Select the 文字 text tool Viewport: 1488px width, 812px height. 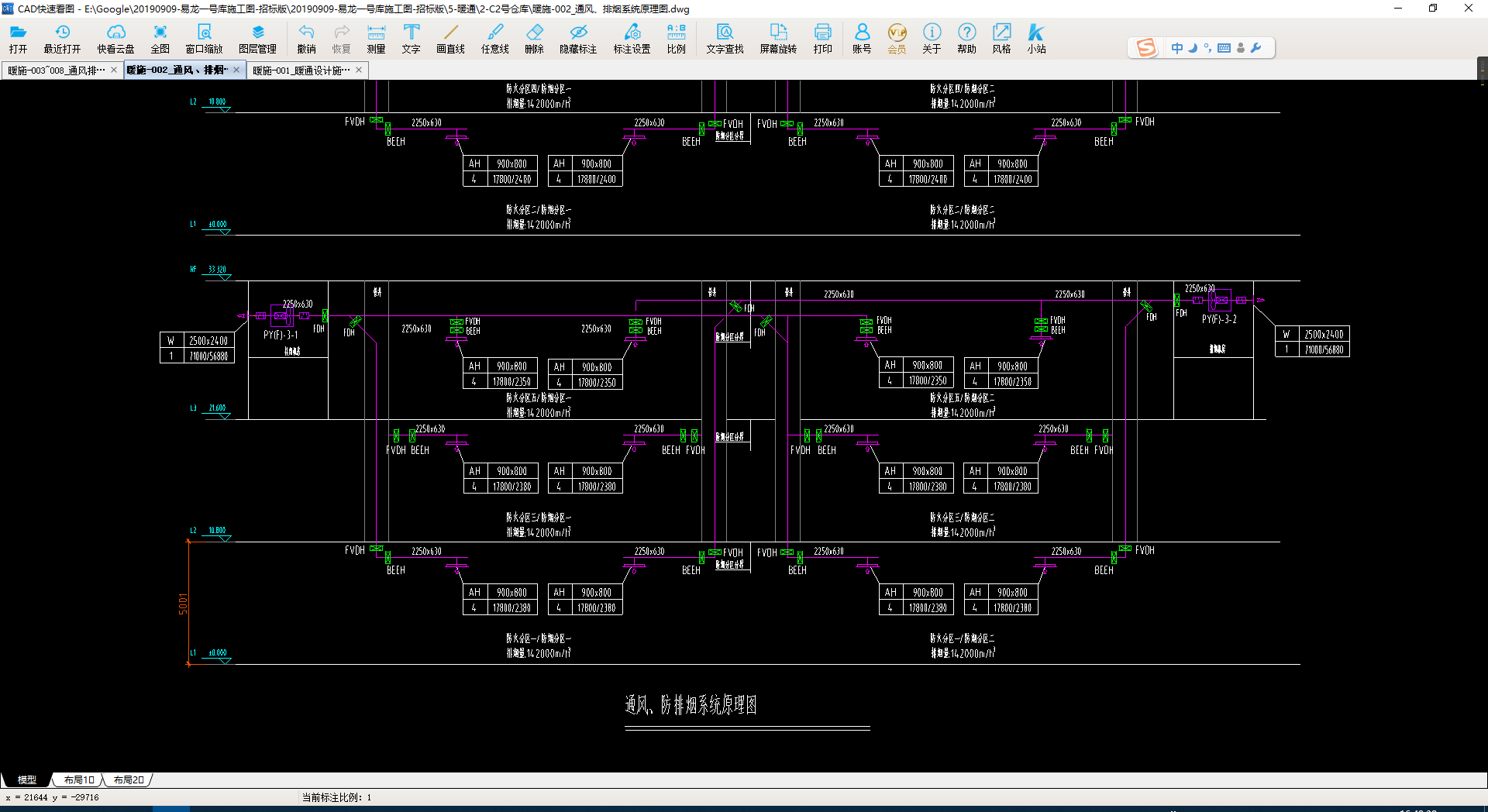tap(411, 38)
